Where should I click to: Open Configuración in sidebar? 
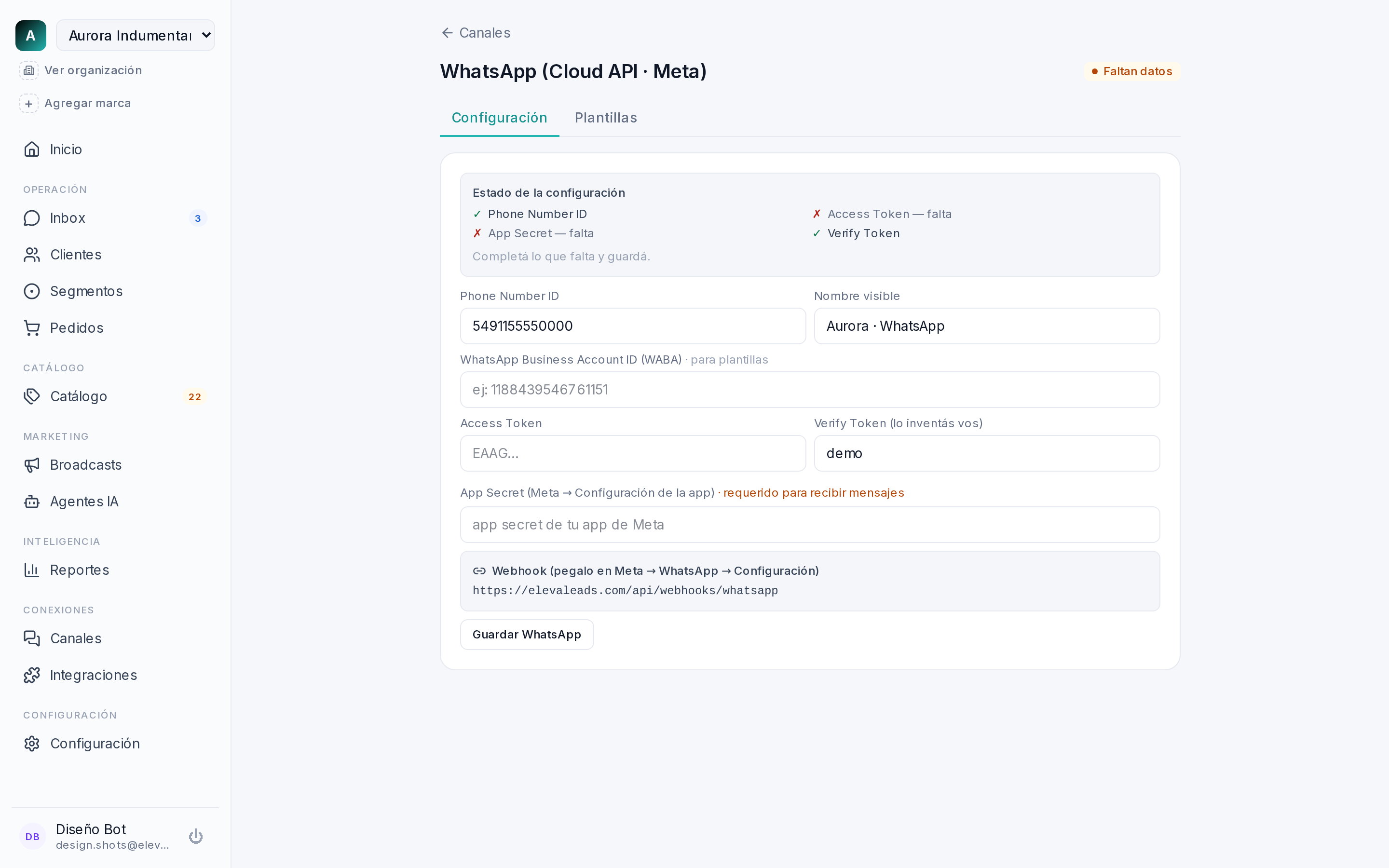coord(115,744)
